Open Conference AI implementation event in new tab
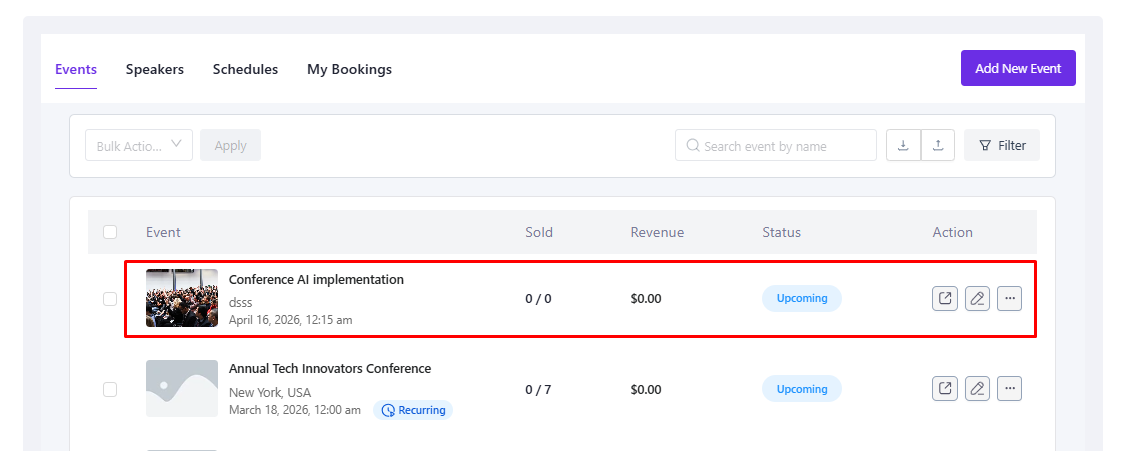The height and width of the screenshot is (451, 1121). point(944,298)
